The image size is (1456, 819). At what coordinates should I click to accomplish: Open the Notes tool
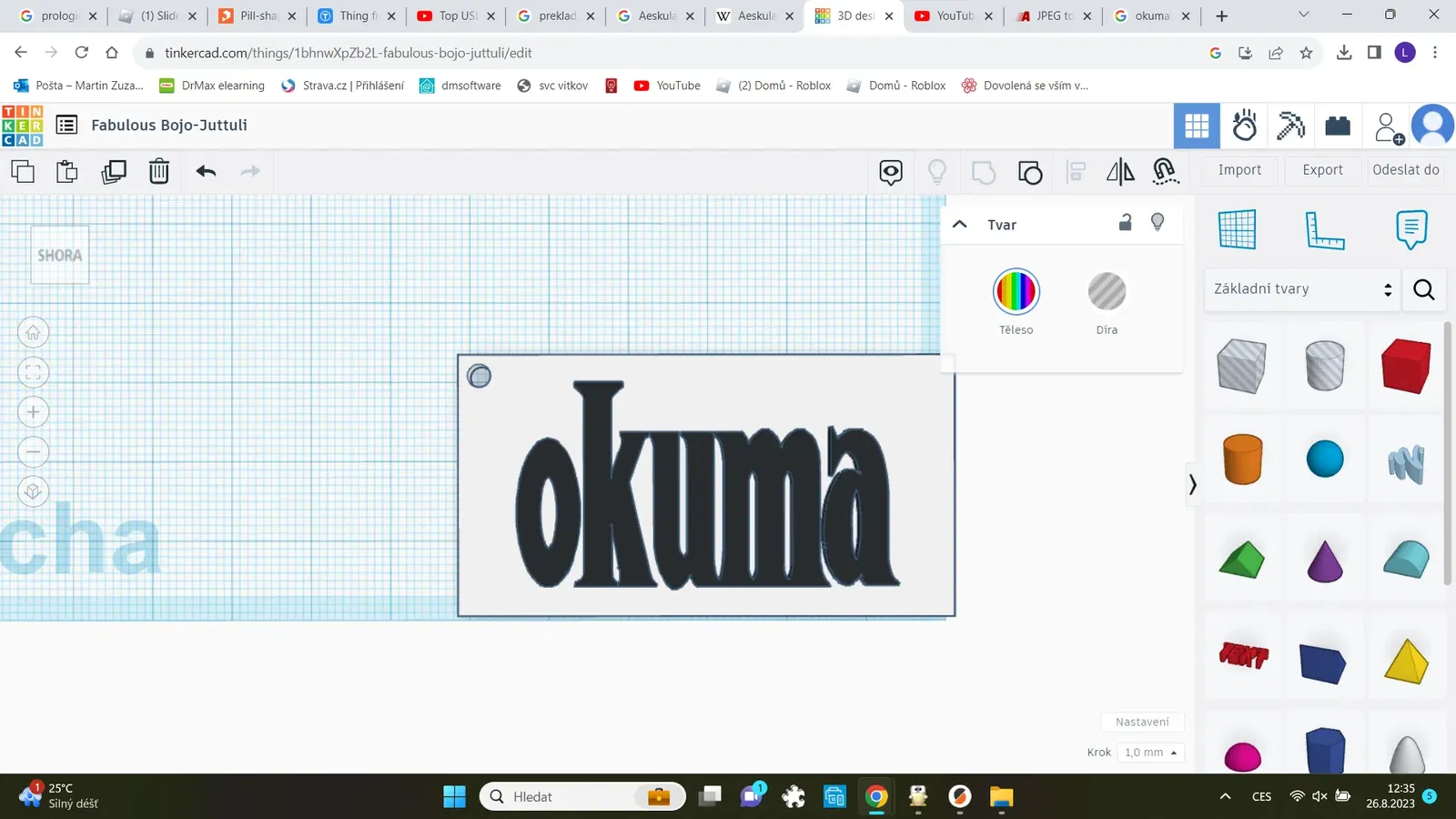coord(1411,229)
